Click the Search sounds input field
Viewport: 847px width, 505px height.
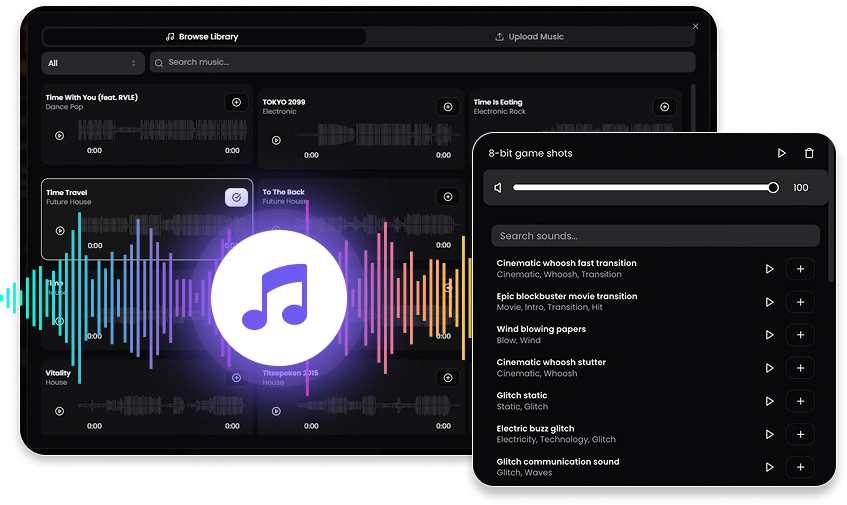click(655, 236)
